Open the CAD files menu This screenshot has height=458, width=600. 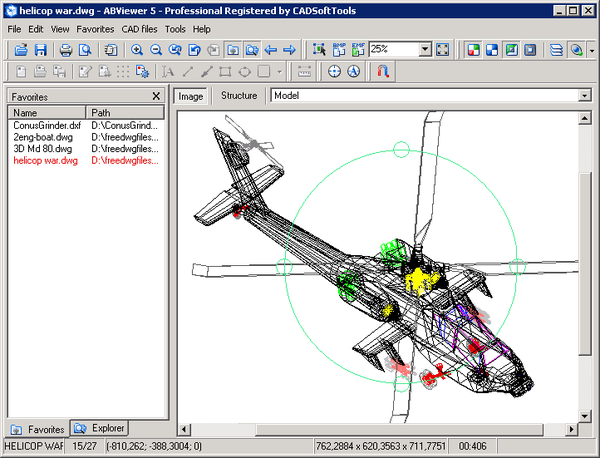pyautogui.click(x=140, y=30)
